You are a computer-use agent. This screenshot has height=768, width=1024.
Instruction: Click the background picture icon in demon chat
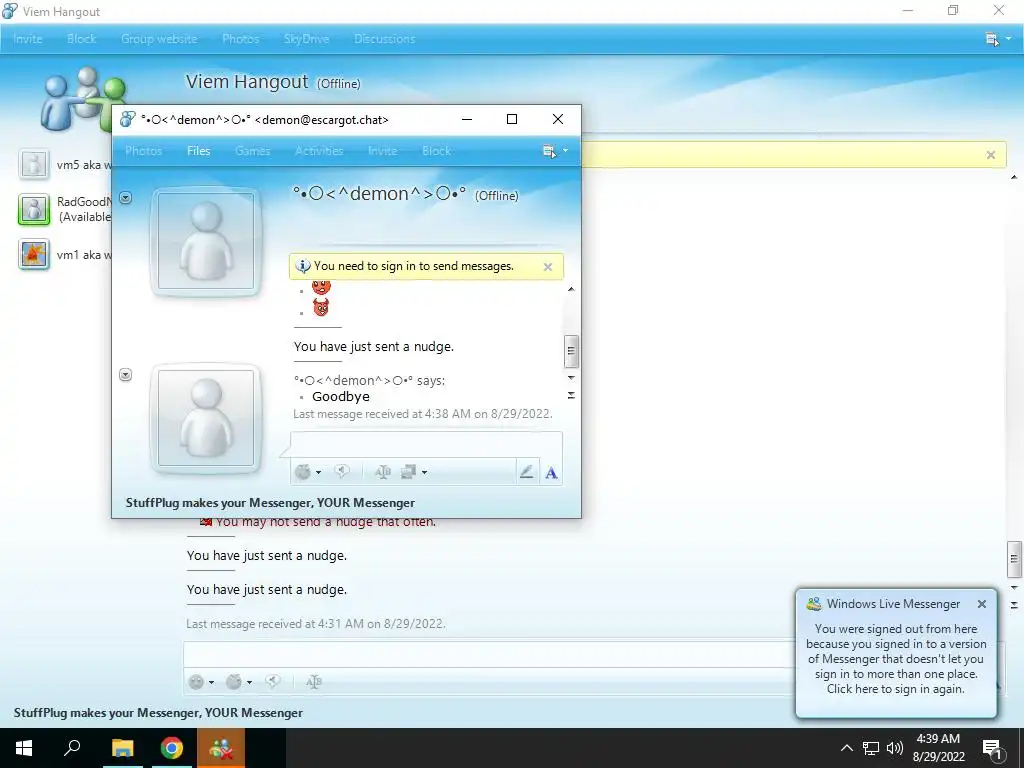point(408,472)
